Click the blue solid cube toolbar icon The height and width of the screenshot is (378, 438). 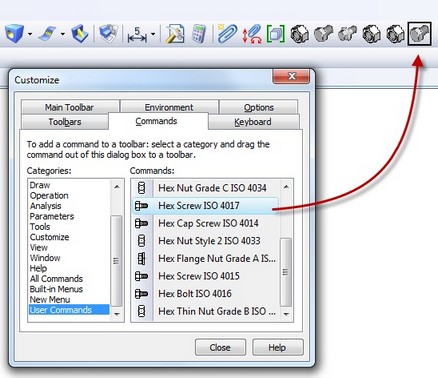14,34
